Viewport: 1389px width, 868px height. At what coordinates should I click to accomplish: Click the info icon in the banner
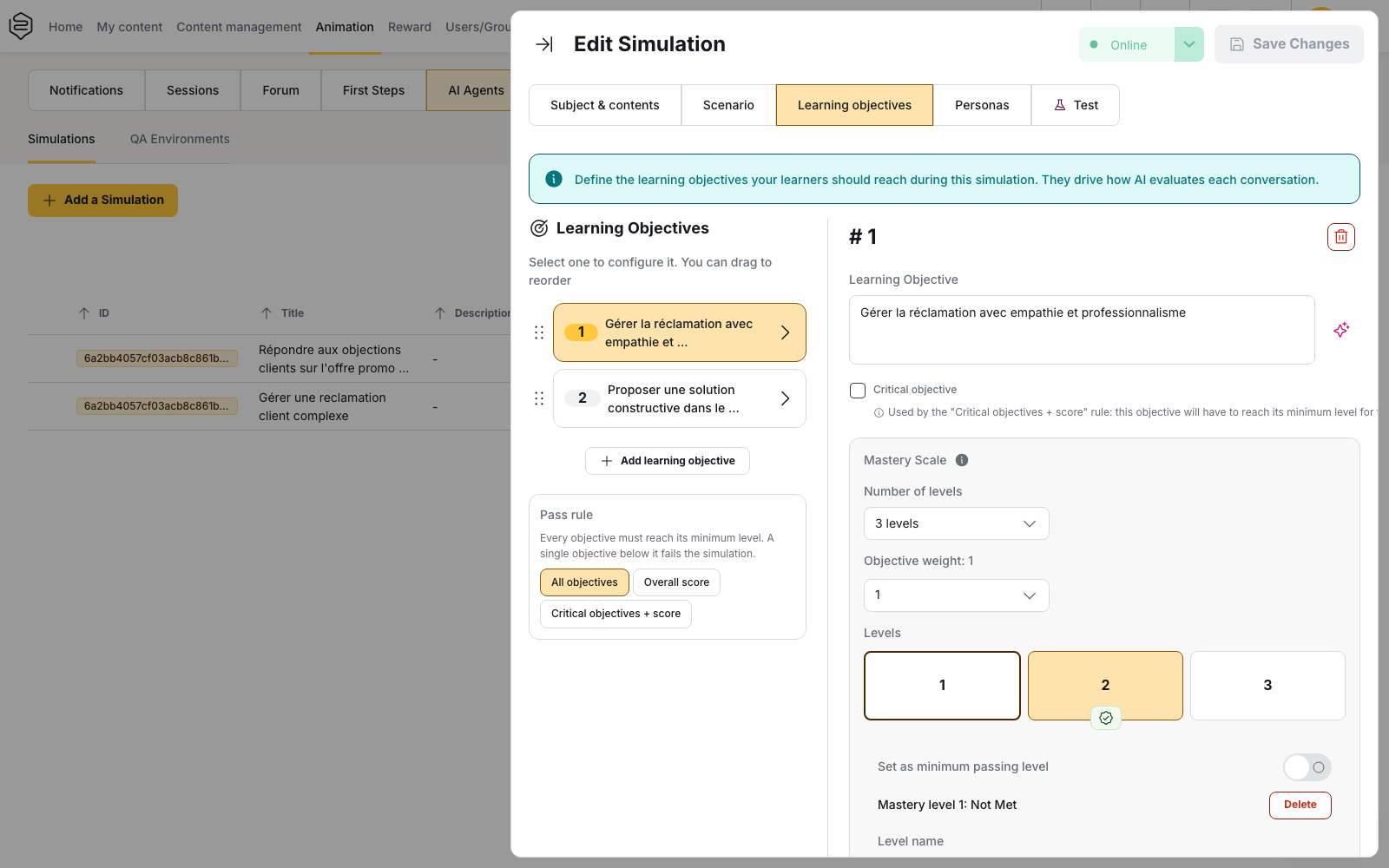click(554, 179)
